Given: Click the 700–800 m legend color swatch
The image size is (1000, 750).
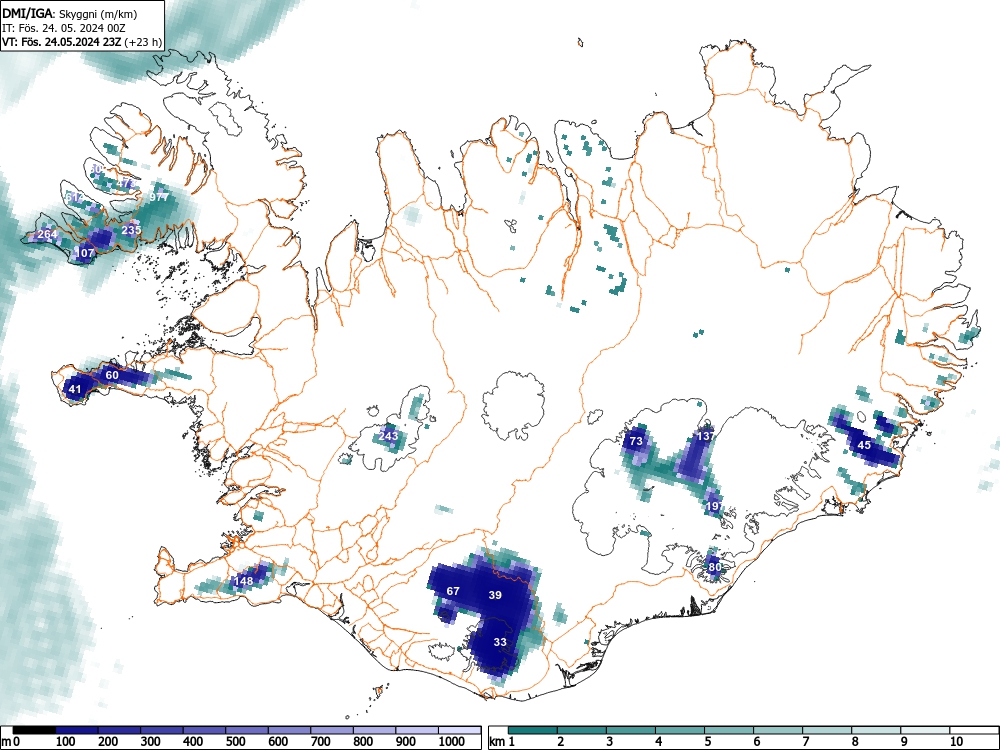Looking at the screenshot, I should pos(332,730).
